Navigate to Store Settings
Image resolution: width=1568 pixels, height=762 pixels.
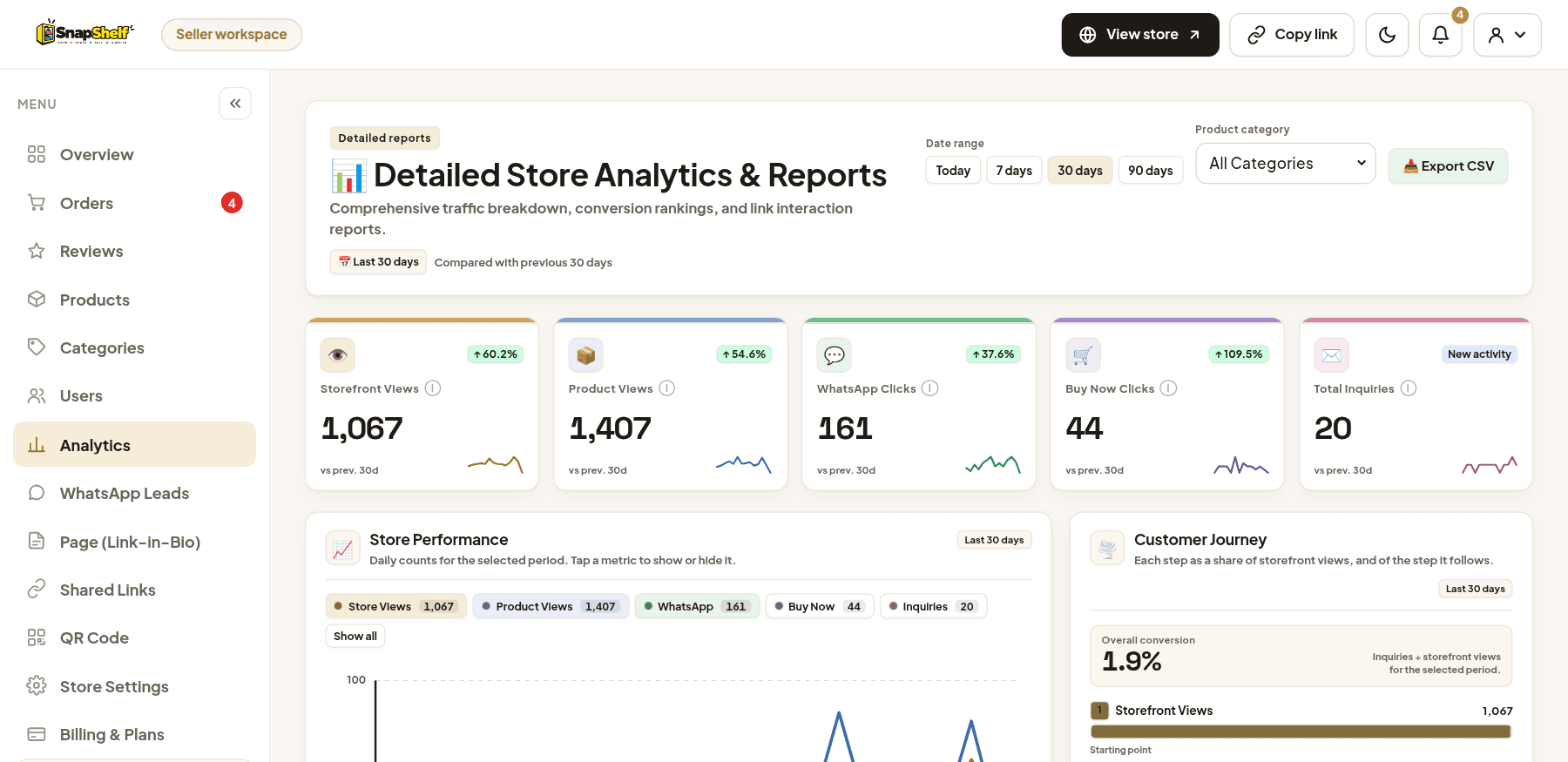tap(135, 687)
